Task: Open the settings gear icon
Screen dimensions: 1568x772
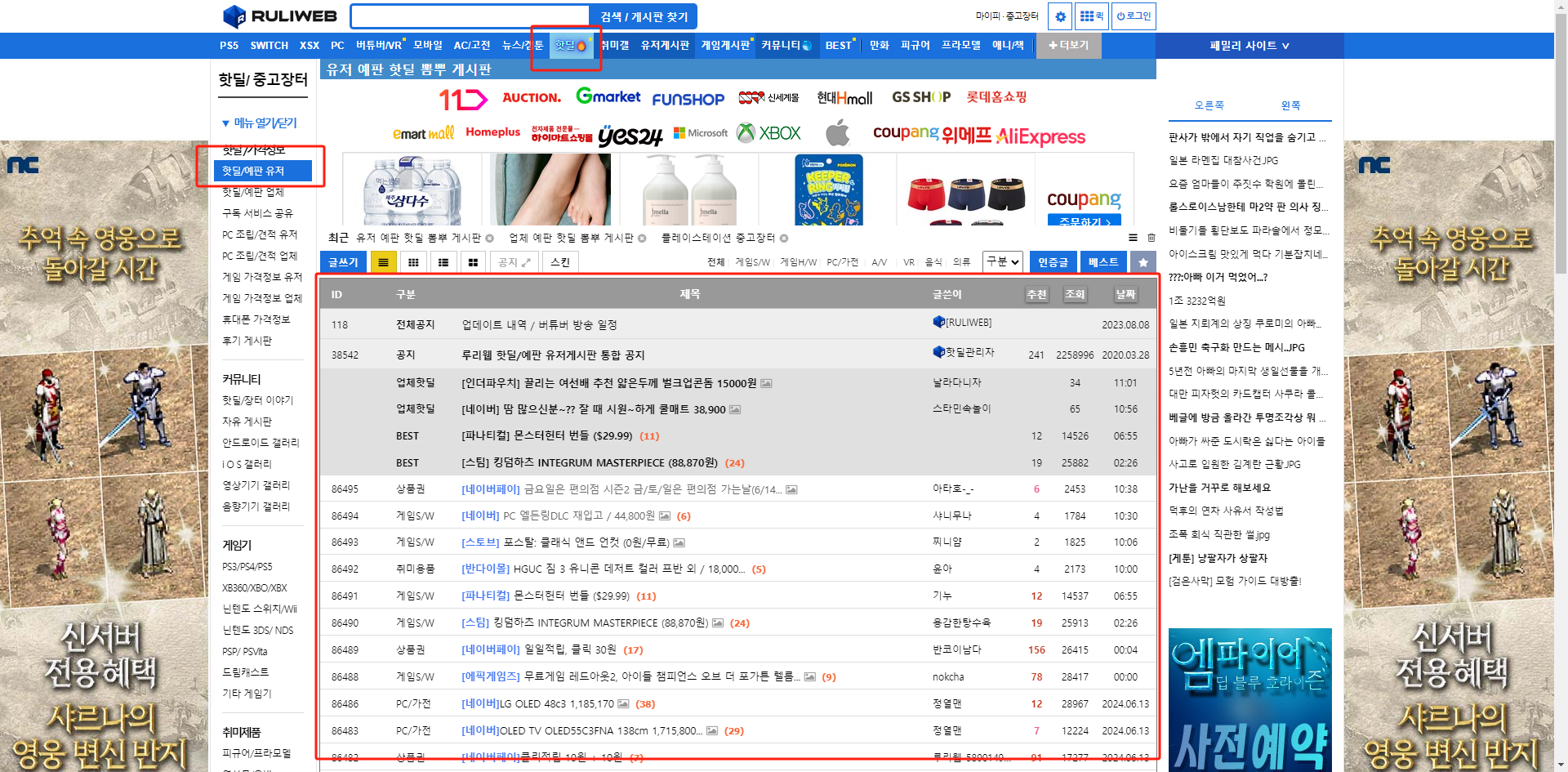Action: (1059, 16)
